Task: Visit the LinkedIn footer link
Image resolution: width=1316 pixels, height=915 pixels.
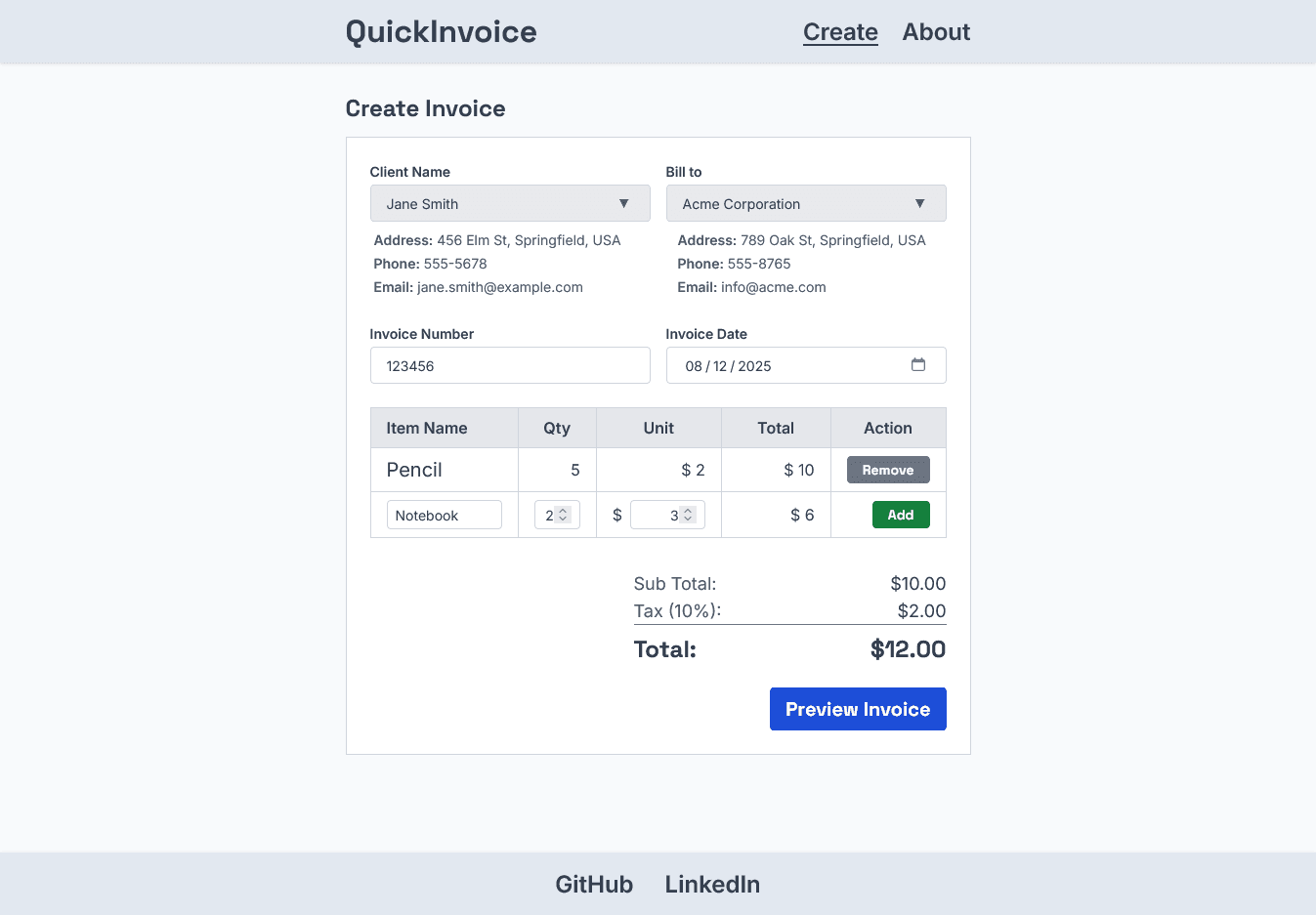Action: coord(712,884)
